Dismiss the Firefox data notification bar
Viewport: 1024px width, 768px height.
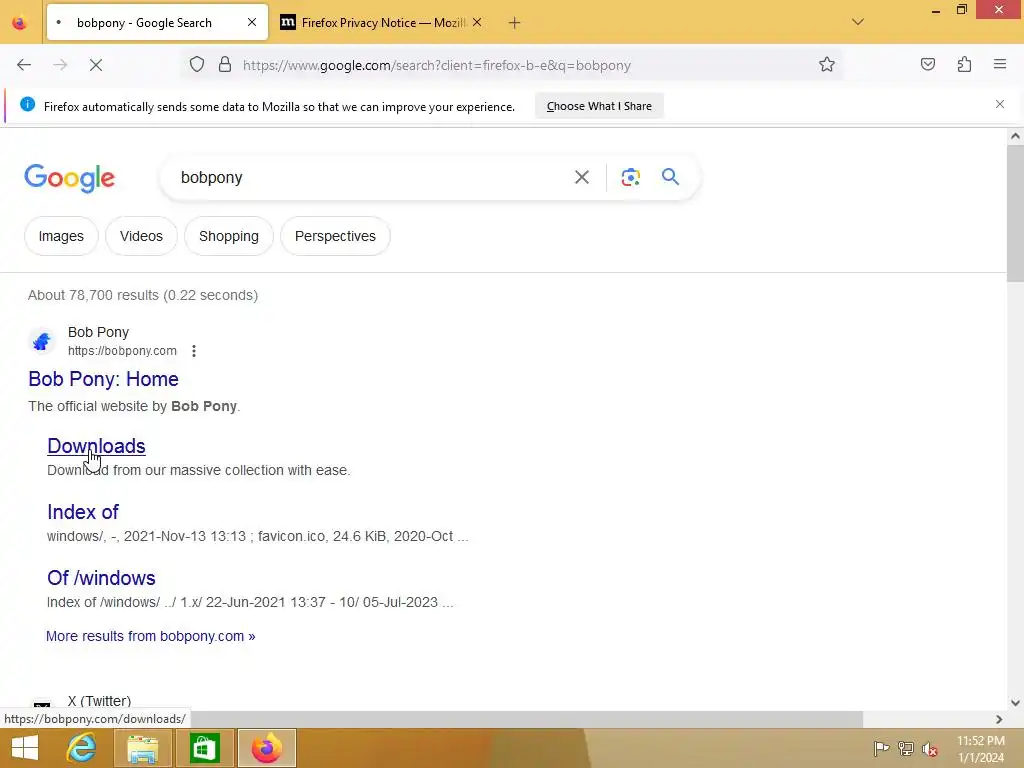tap(1000, 104)
